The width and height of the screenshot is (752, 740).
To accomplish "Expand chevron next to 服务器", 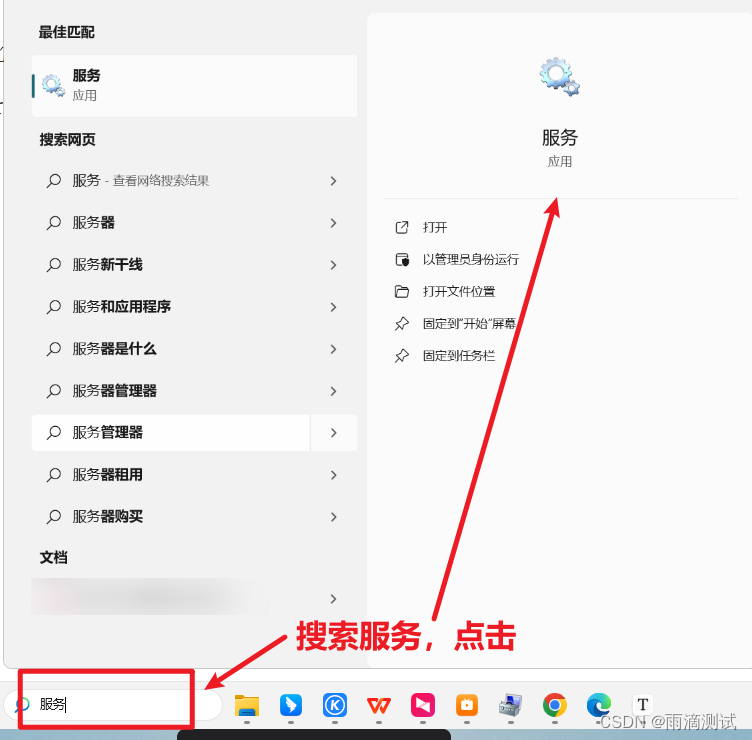I will (333, 223).
